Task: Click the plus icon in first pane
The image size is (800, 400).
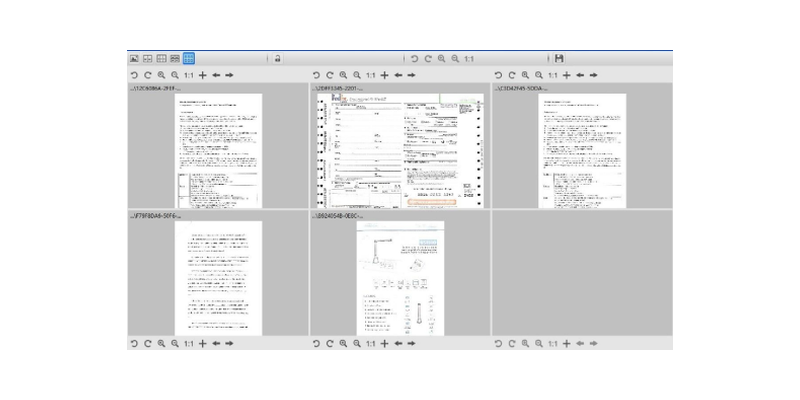Action: point(203,75)
